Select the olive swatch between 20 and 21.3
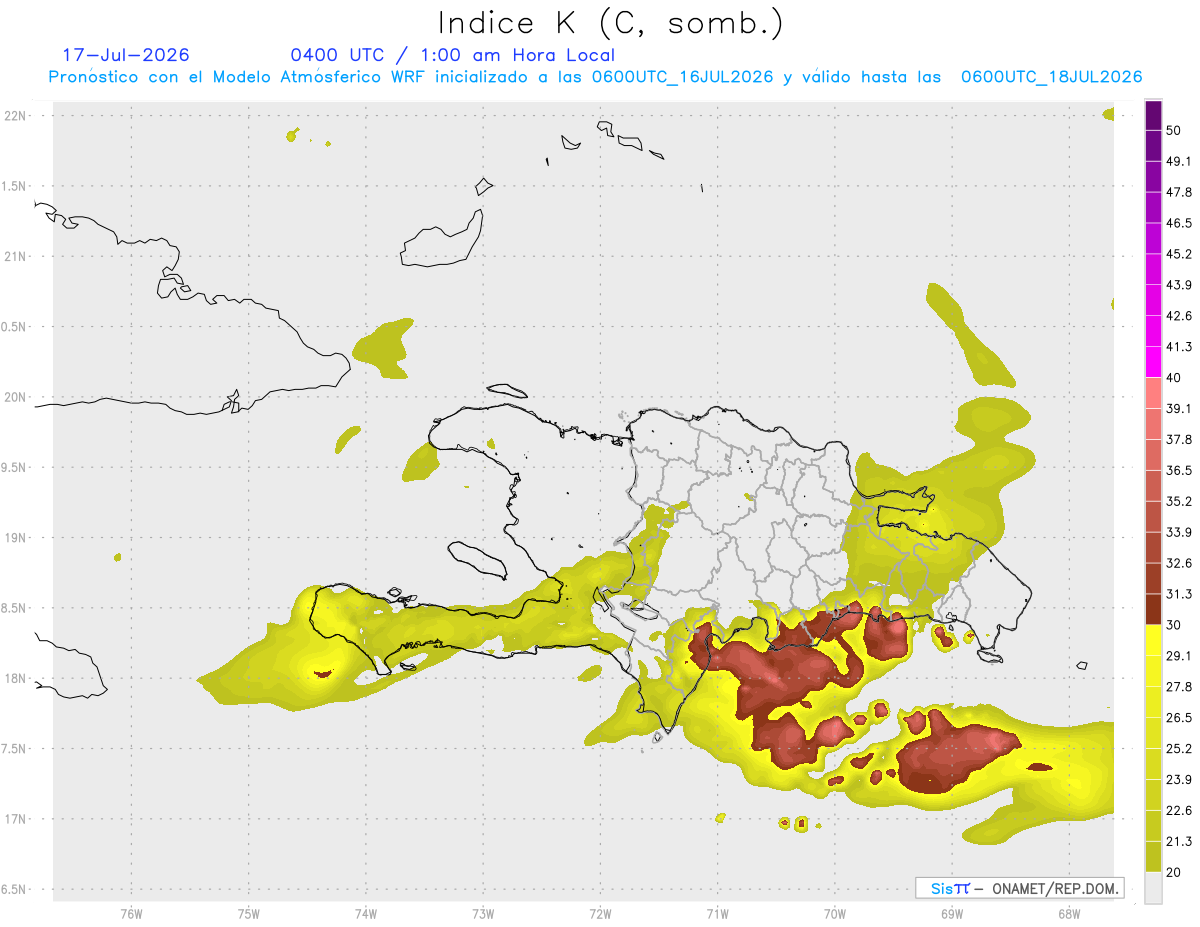 coord(1153,856)
